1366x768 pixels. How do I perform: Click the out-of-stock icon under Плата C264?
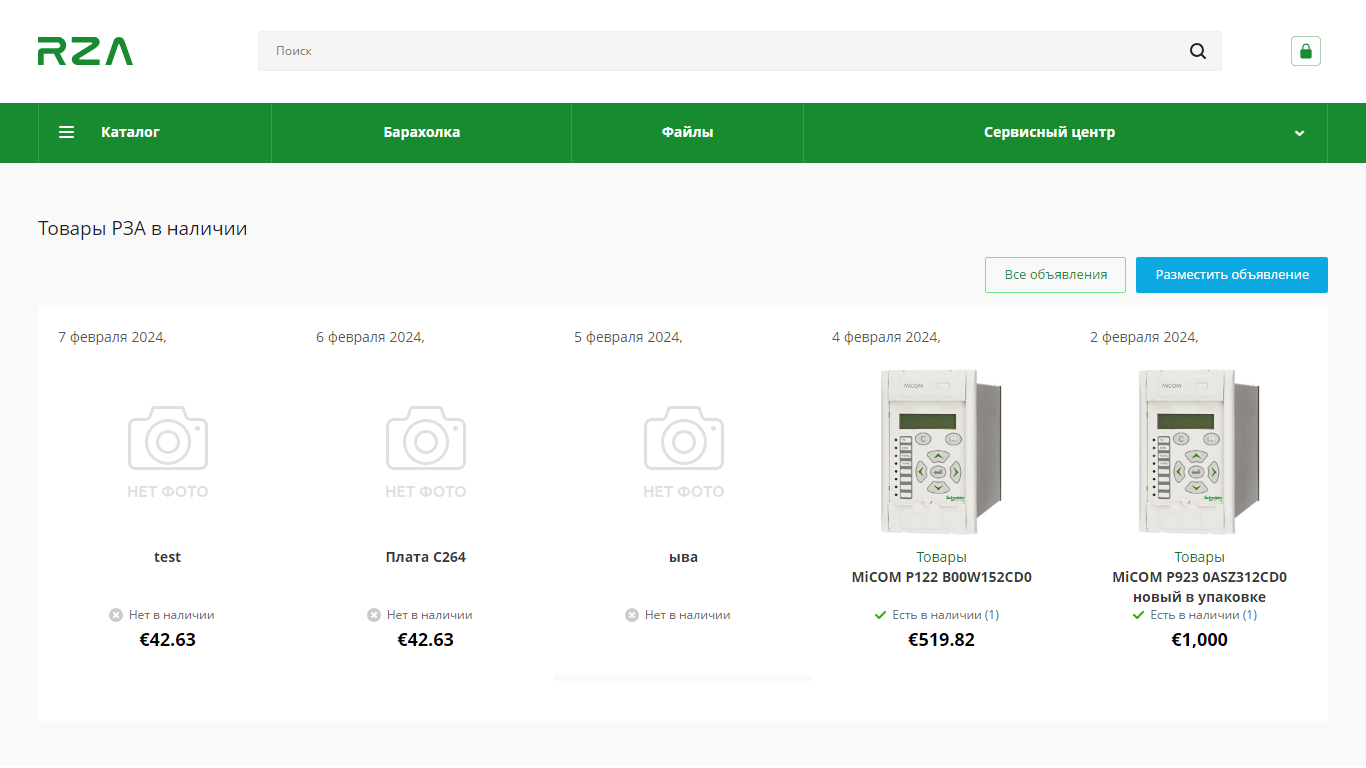click(x=374, y=615)
